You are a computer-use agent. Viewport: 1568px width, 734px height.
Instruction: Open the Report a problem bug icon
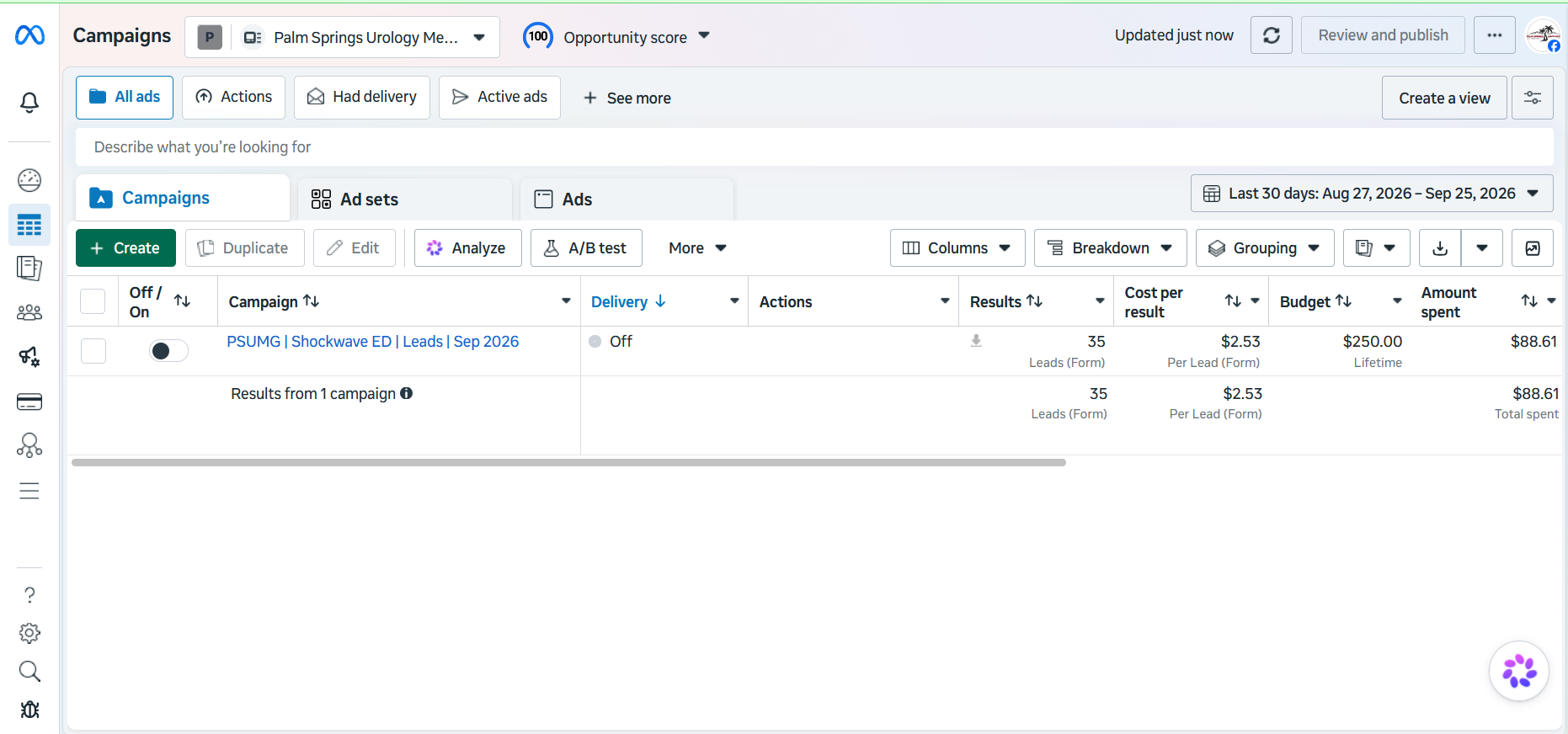tap(29, 709)
